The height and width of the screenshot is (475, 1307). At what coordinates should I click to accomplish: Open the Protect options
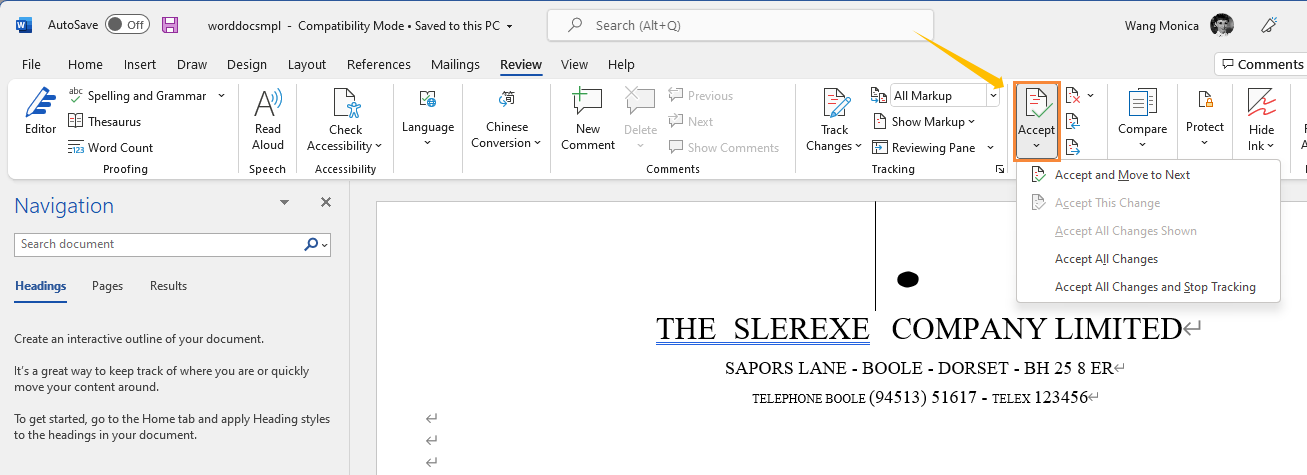tap(1205, 119)
